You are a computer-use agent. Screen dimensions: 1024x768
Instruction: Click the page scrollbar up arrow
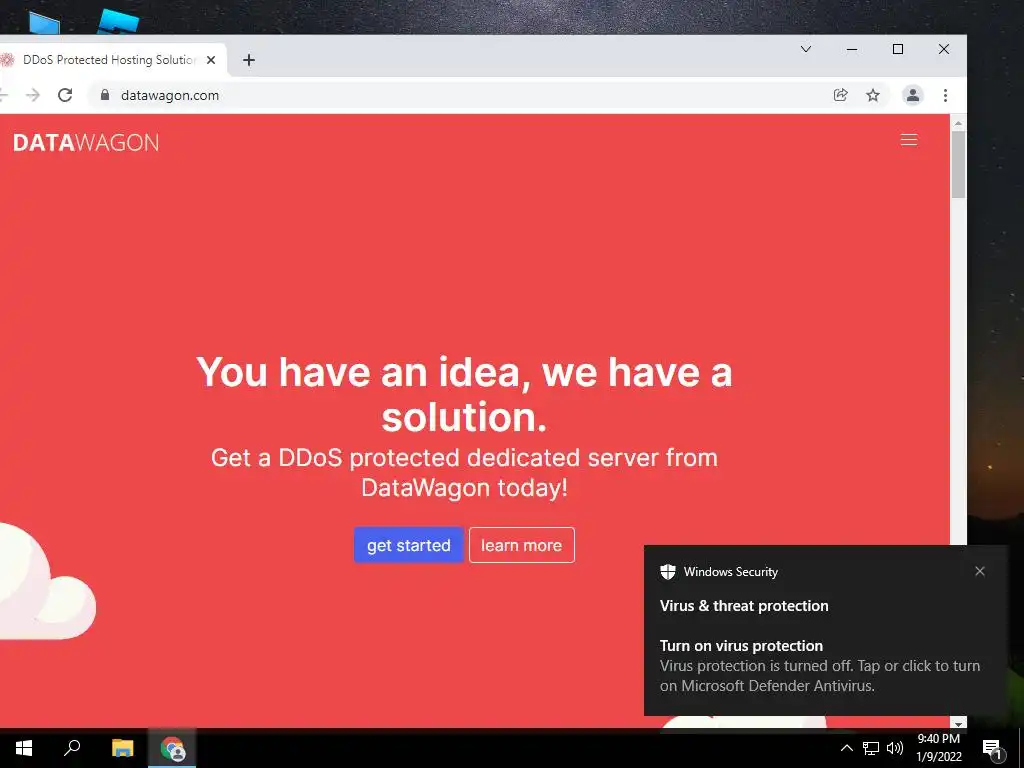pos(958,122)
